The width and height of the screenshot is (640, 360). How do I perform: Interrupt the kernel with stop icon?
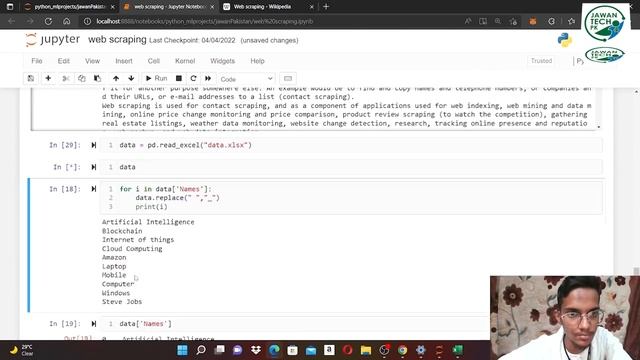[179, 78]
